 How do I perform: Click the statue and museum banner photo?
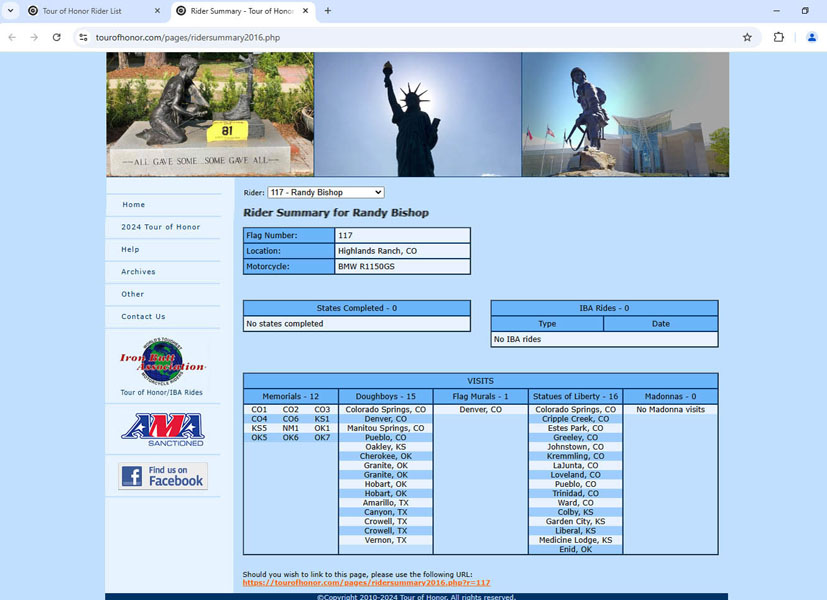(626, 114)
